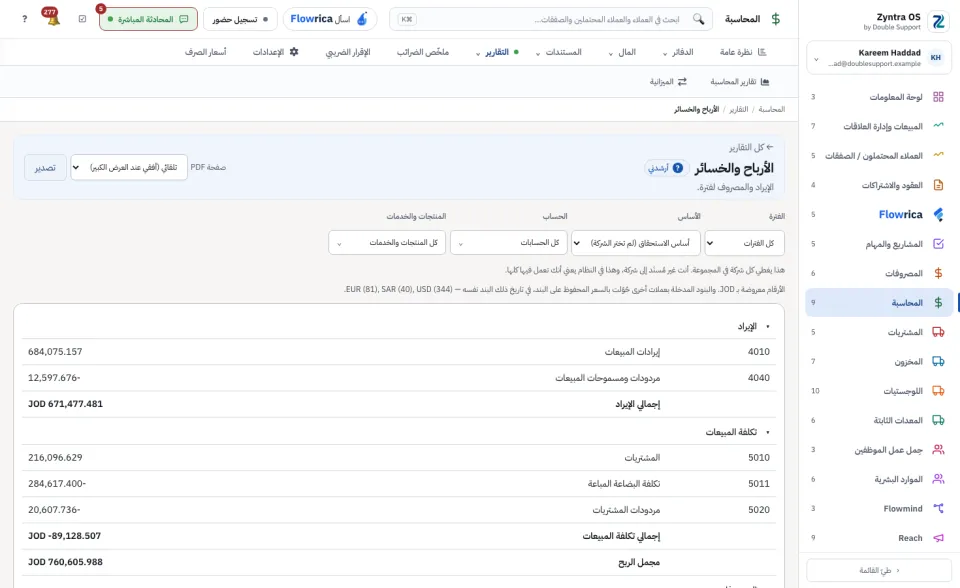
Task: Click the المحاسبة breadcrumb link
Action: [x=771, y=109]
